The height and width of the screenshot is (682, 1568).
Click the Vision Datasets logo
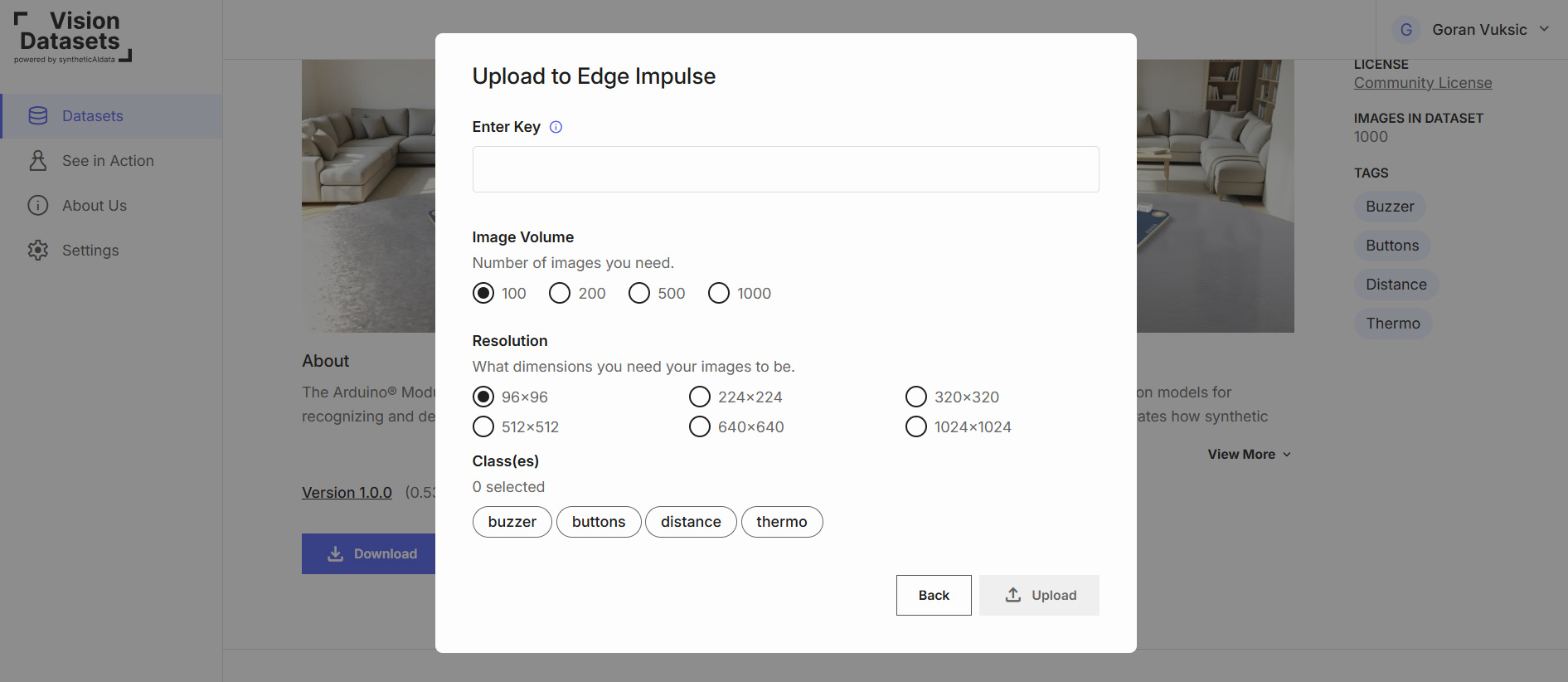pyautogui.click(x=73, y=37)
